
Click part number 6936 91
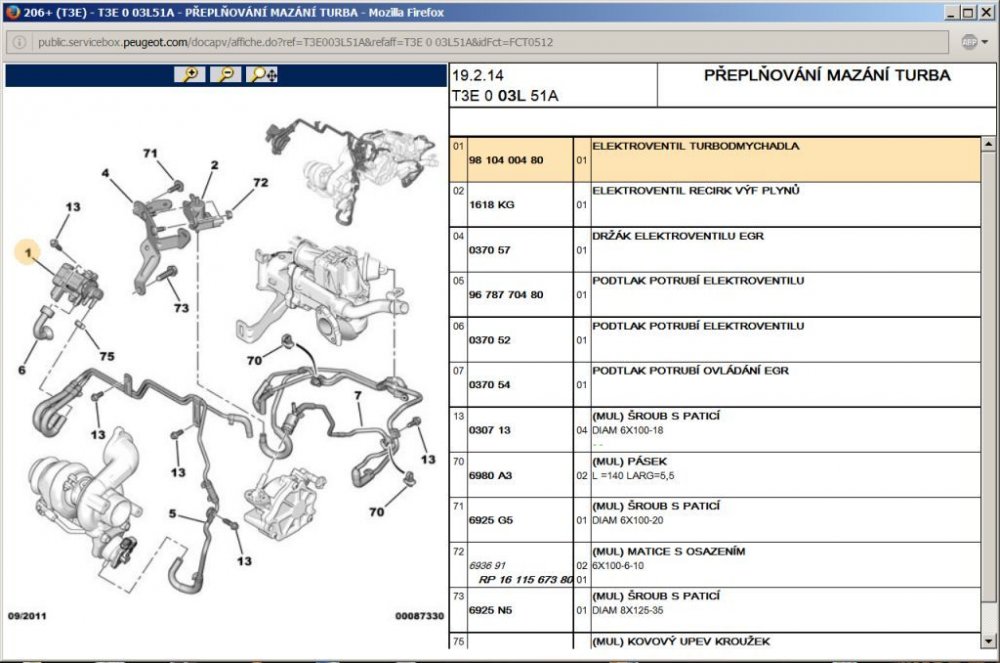pyautogui.click(x=487, y=565)
